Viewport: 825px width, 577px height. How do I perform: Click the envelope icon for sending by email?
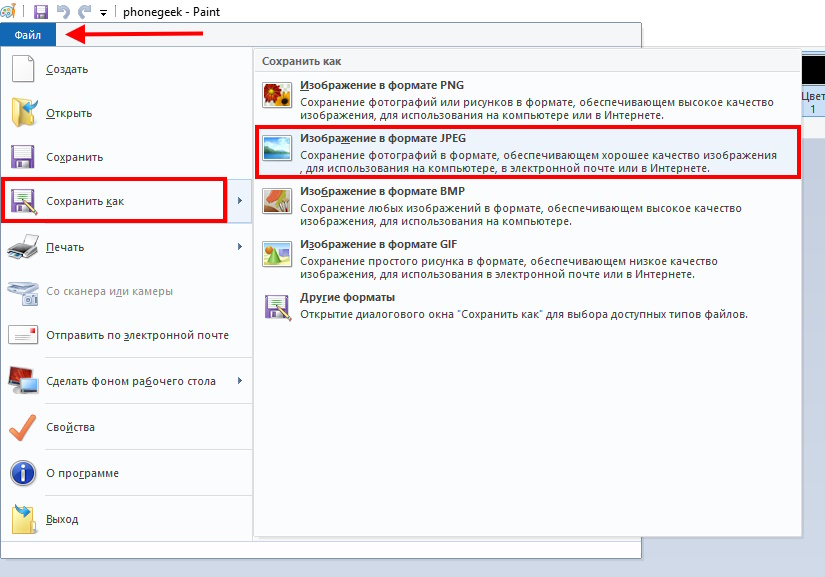pyautogui.click(x=23, y=335)
